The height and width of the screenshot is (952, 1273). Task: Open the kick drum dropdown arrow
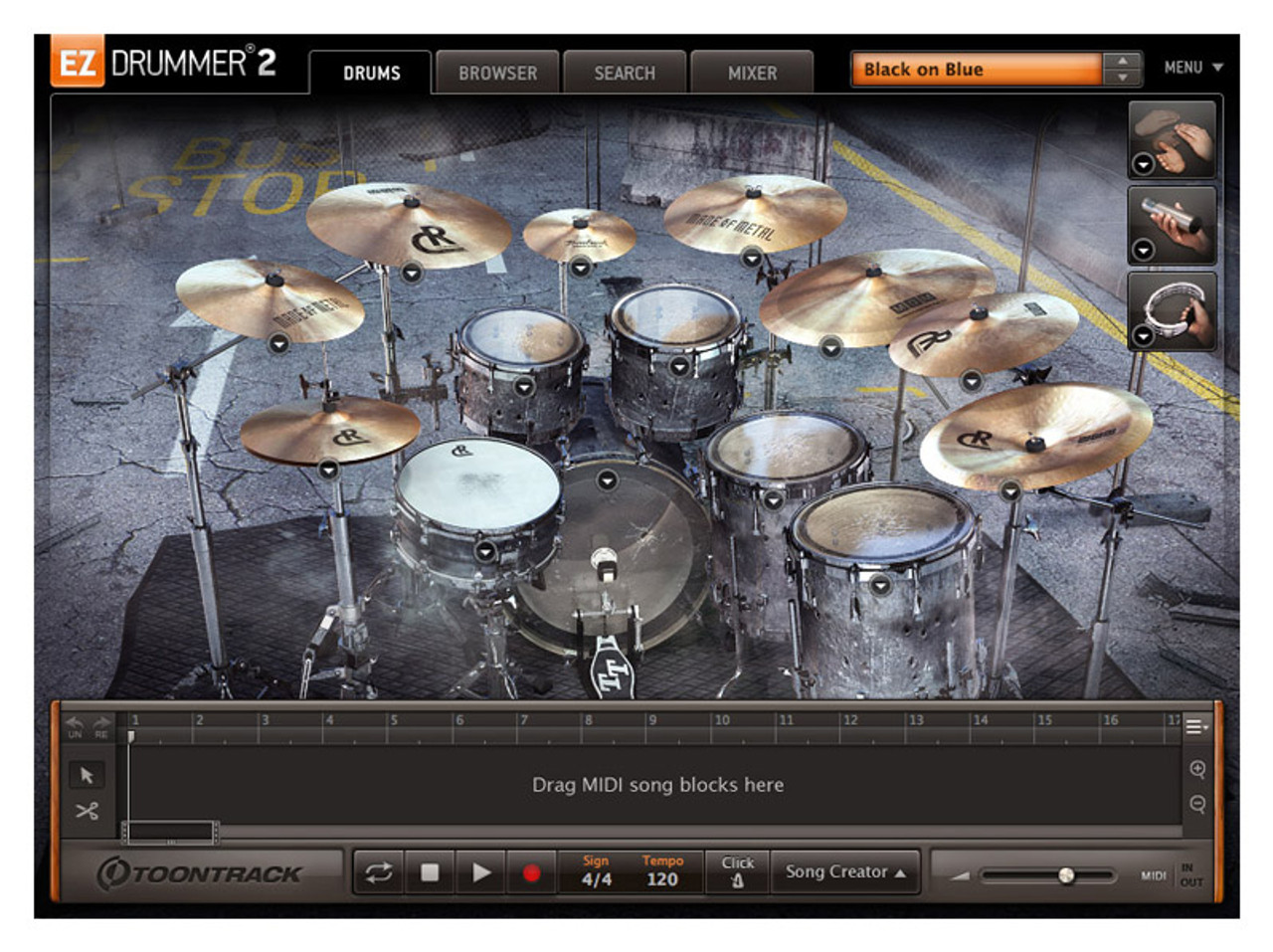[x=607, y=480]
